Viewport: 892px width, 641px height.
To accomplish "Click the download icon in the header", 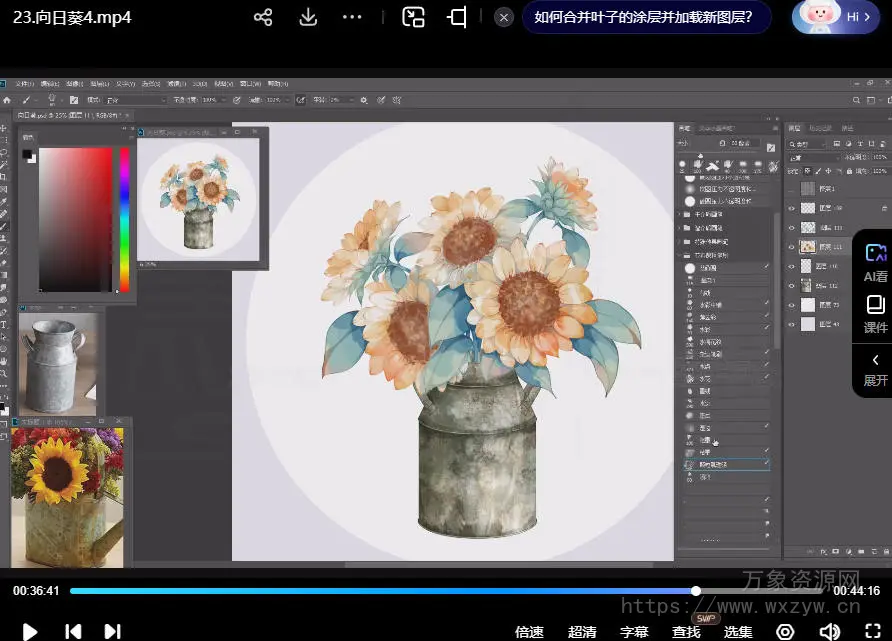I will click(308, 18).
